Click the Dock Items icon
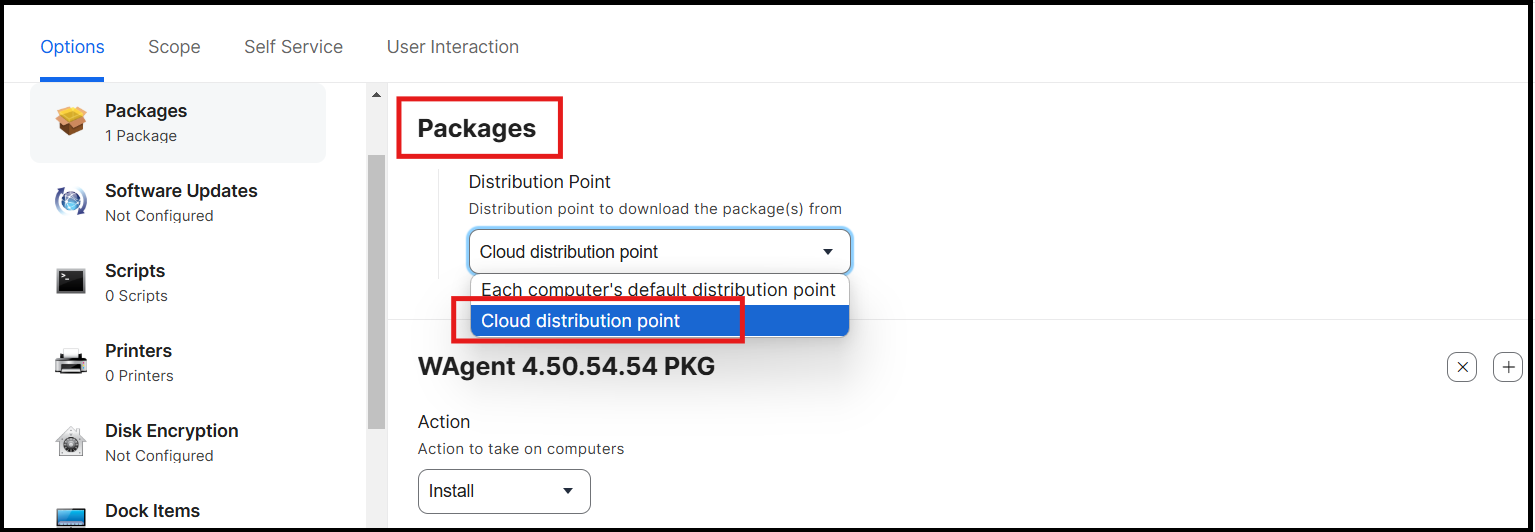 pyautogui.click(x=71, y=518)
